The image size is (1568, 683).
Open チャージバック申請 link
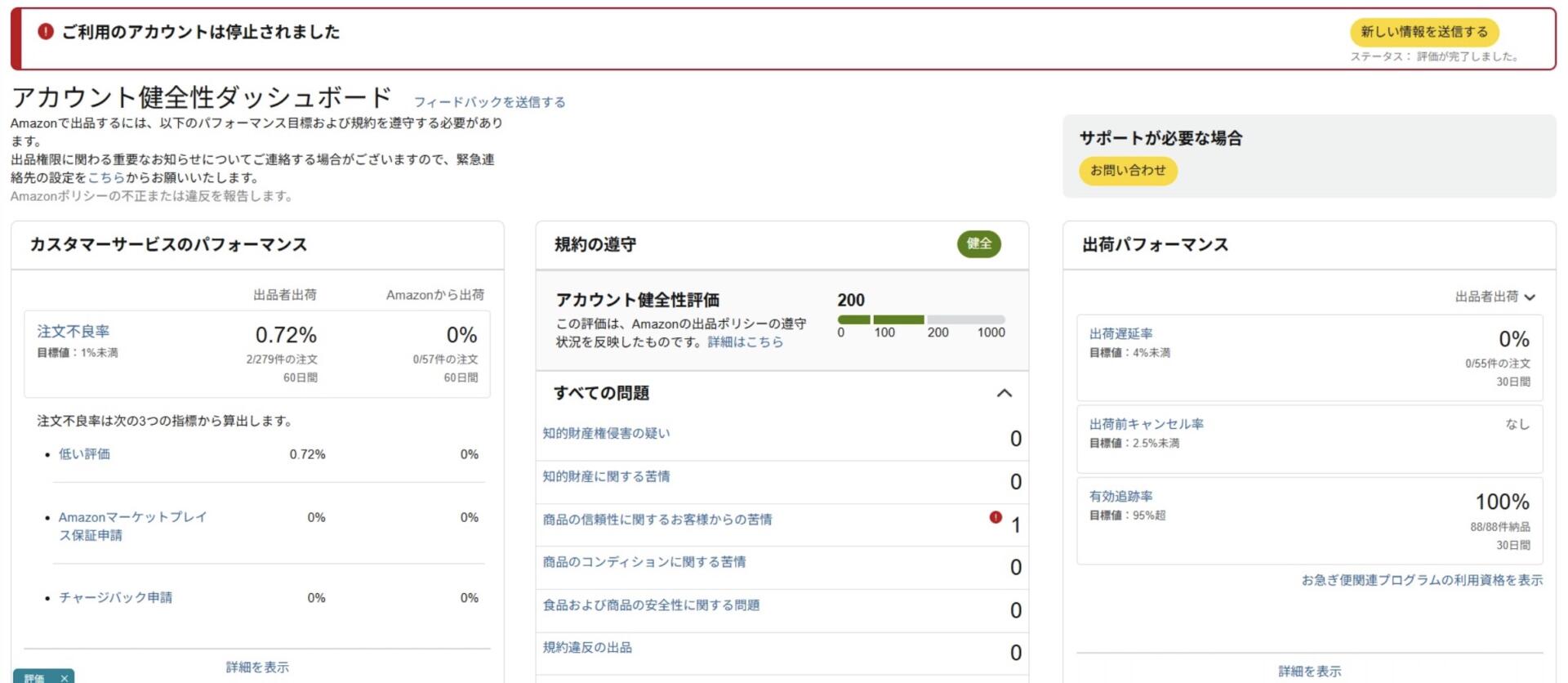tap(115, 597)
